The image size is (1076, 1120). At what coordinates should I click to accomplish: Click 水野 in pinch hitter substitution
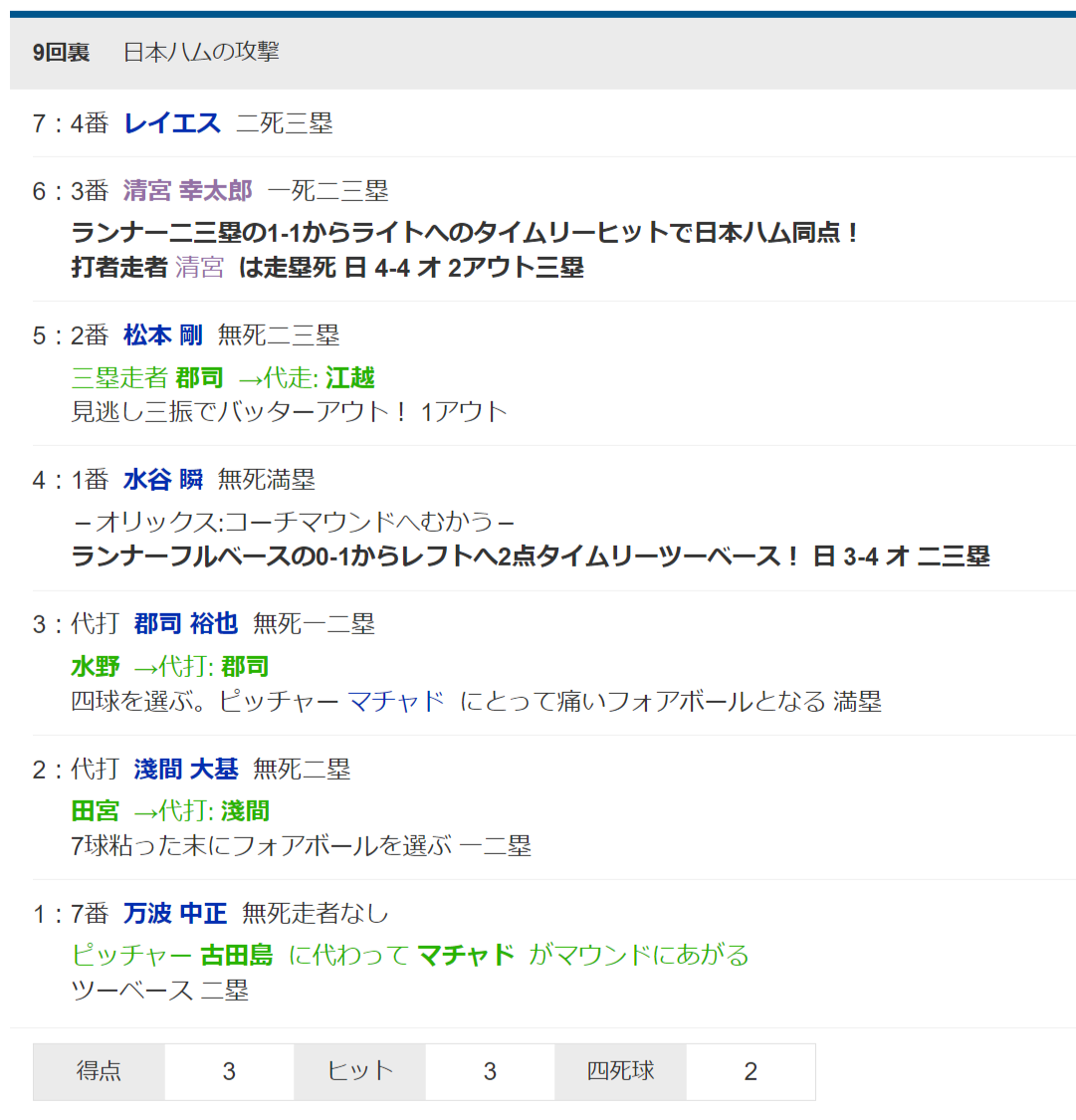pos(96,666)
